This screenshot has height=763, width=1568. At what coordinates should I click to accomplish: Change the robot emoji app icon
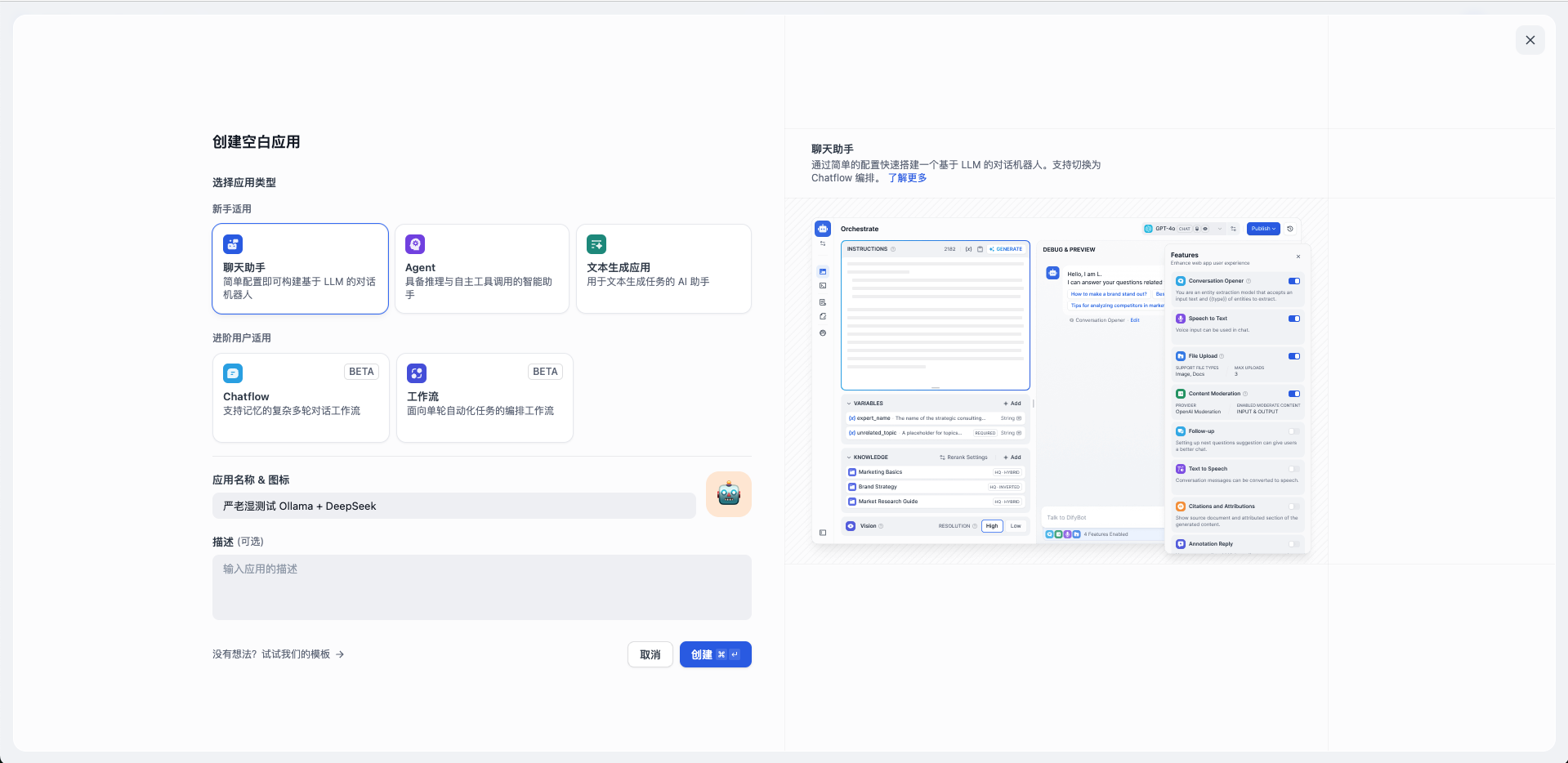pos(728,494)
